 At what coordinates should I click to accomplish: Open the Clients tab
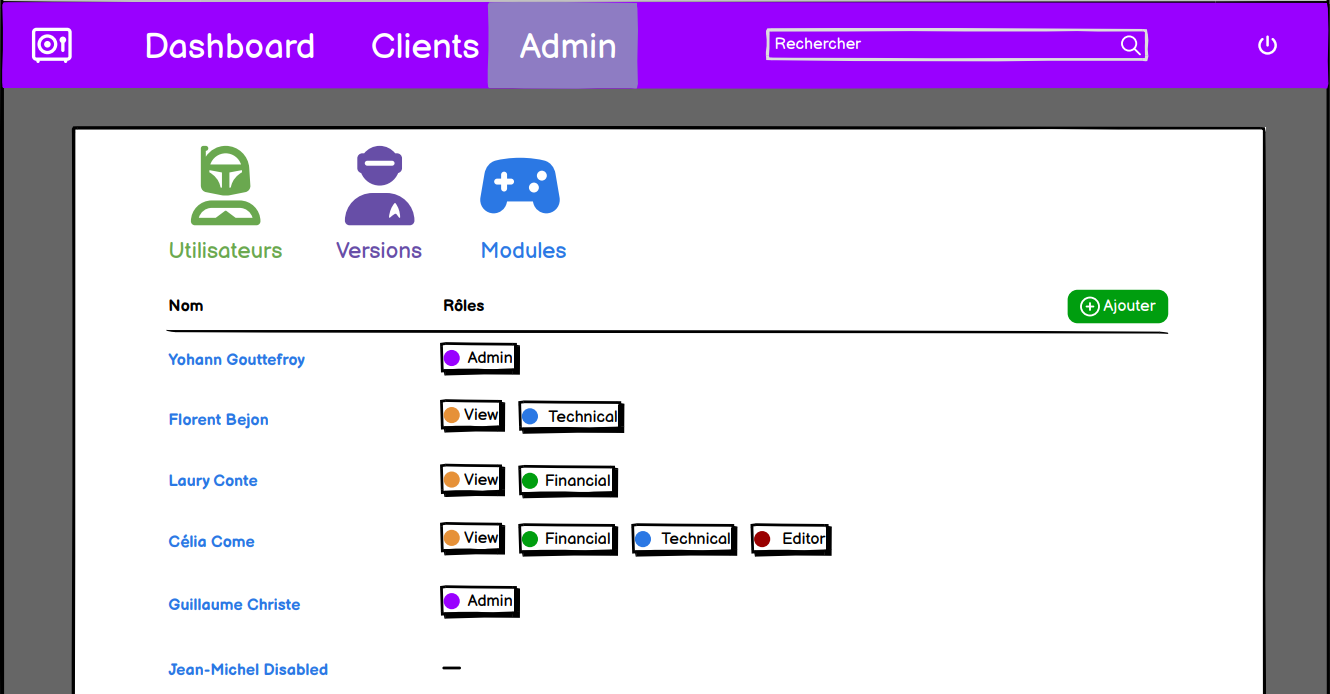425,46
